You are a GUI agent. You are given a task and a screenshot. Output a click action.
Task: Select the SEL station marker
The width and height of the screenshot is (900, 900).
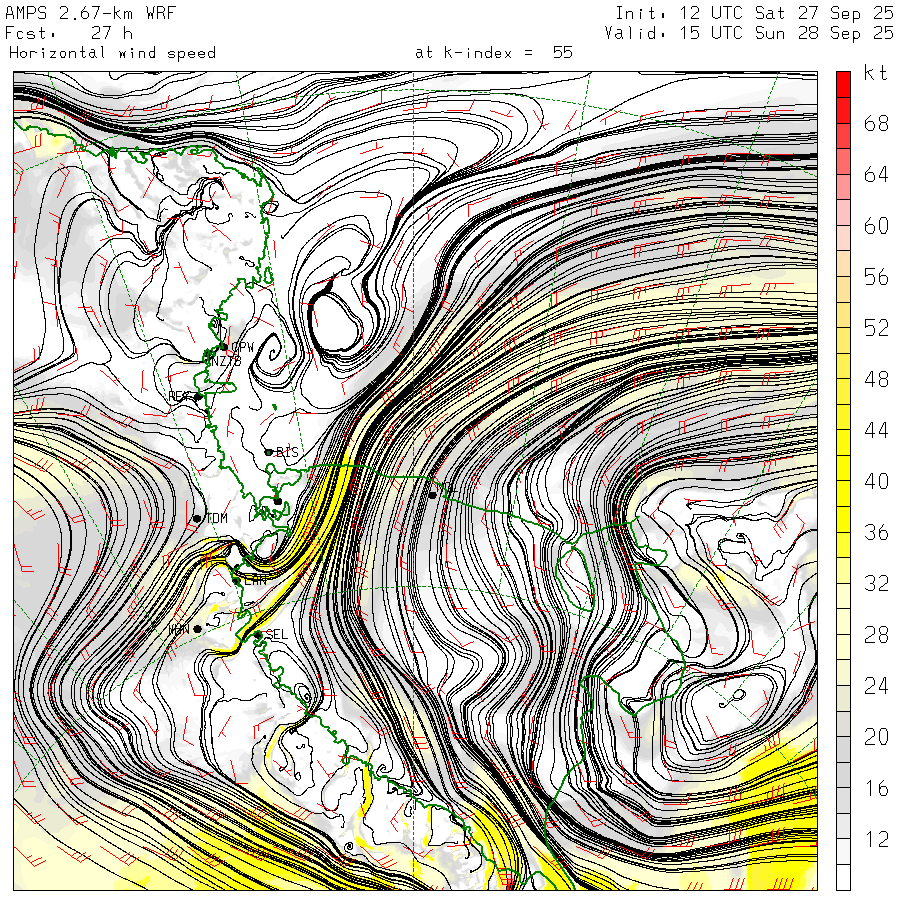(257, 634)
